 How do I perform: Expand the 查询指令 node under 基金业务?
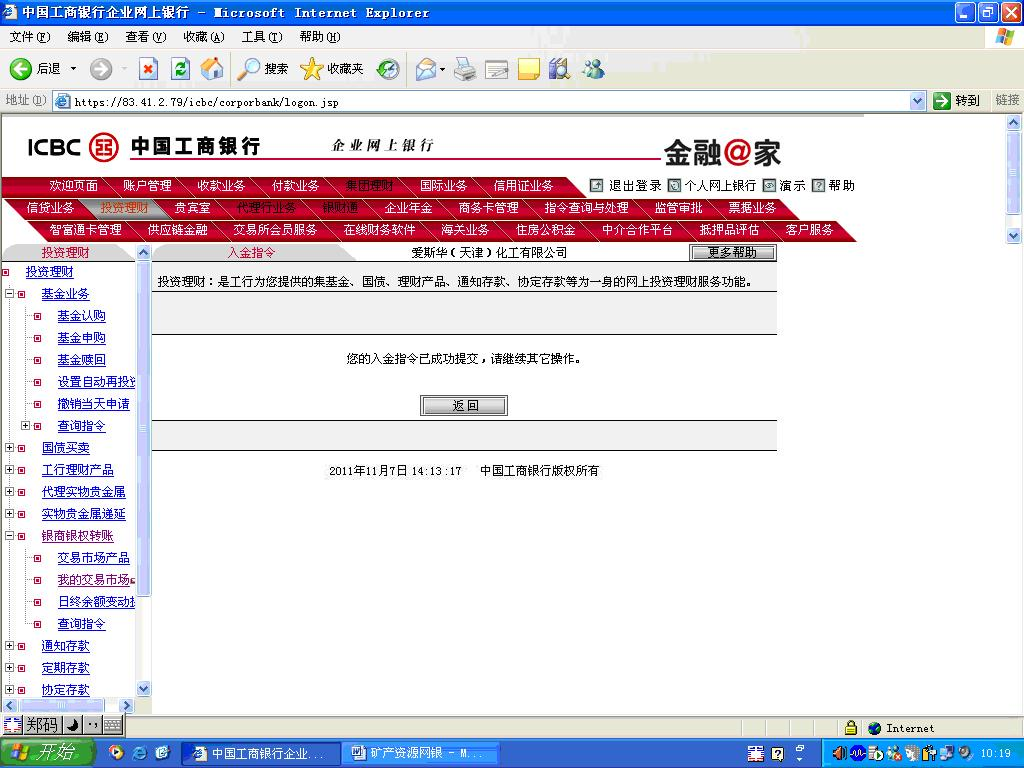[x=25, y=426]
